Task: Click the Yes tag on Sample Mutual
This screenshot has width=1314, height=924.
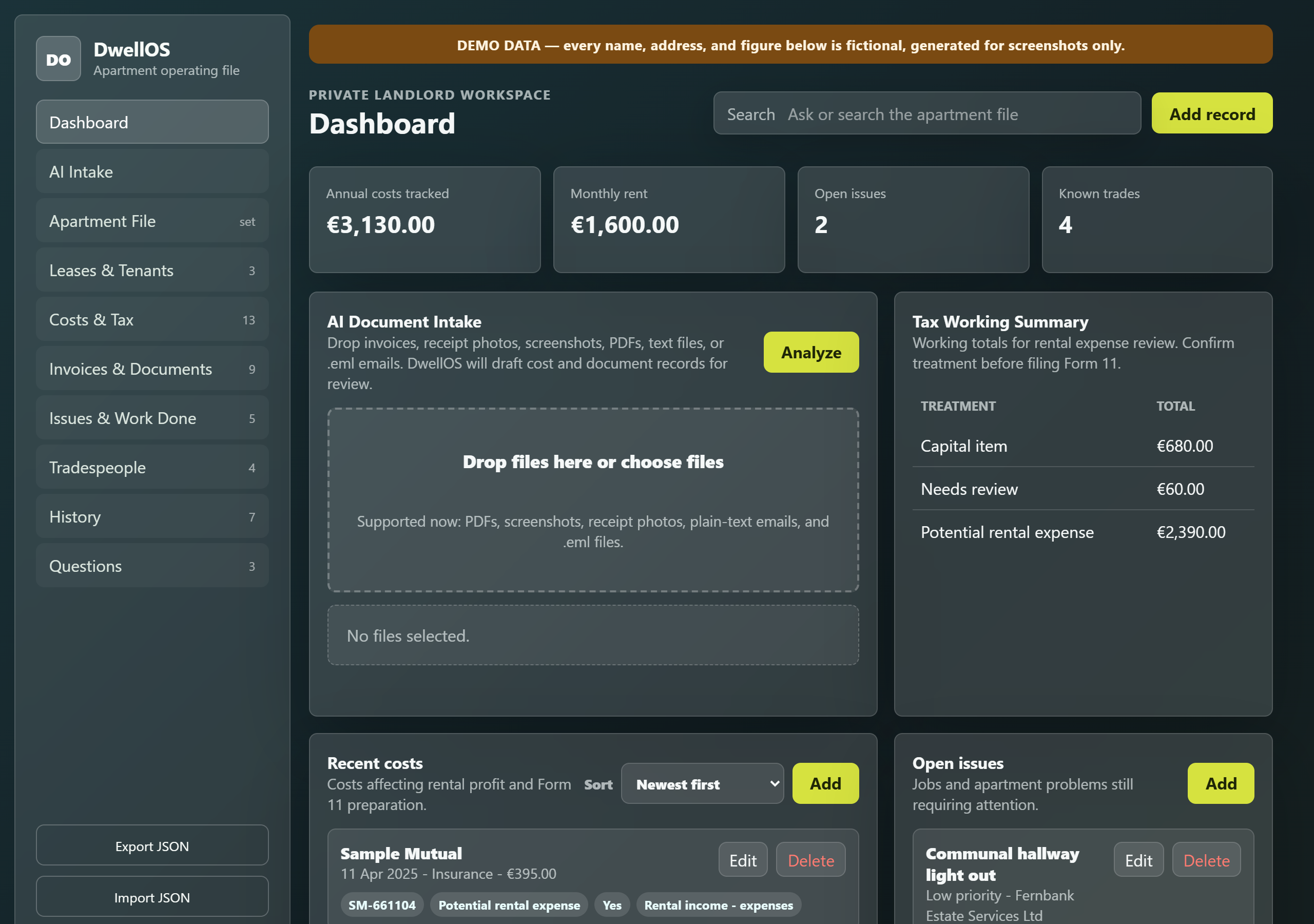Action: tap(612, 905)
